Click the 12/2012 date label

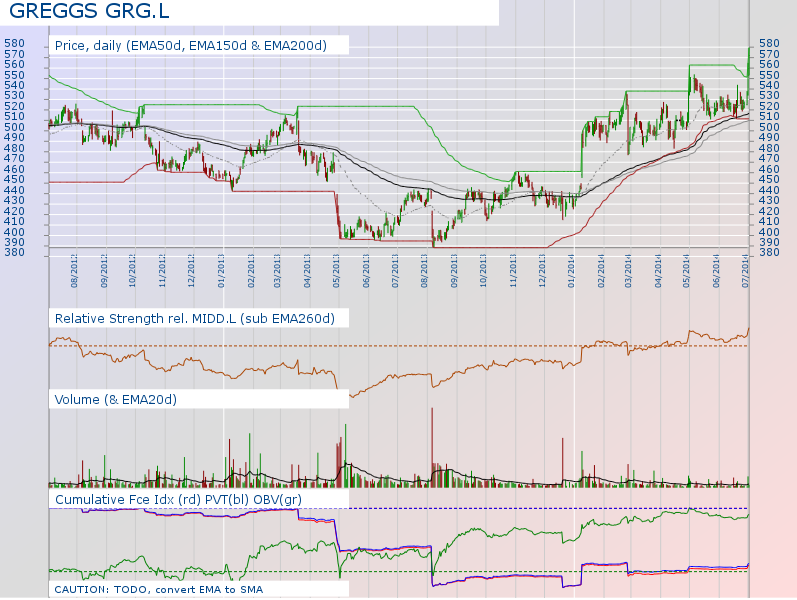191,271
